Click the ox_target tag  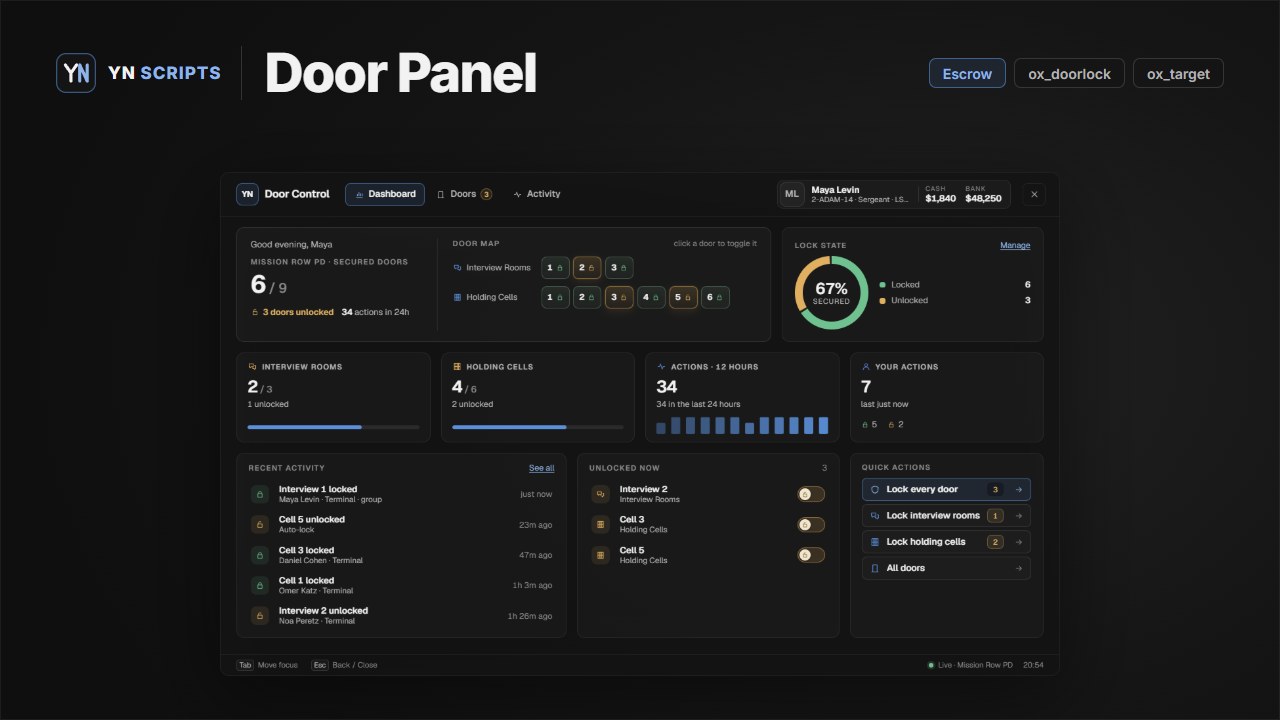1178,73
